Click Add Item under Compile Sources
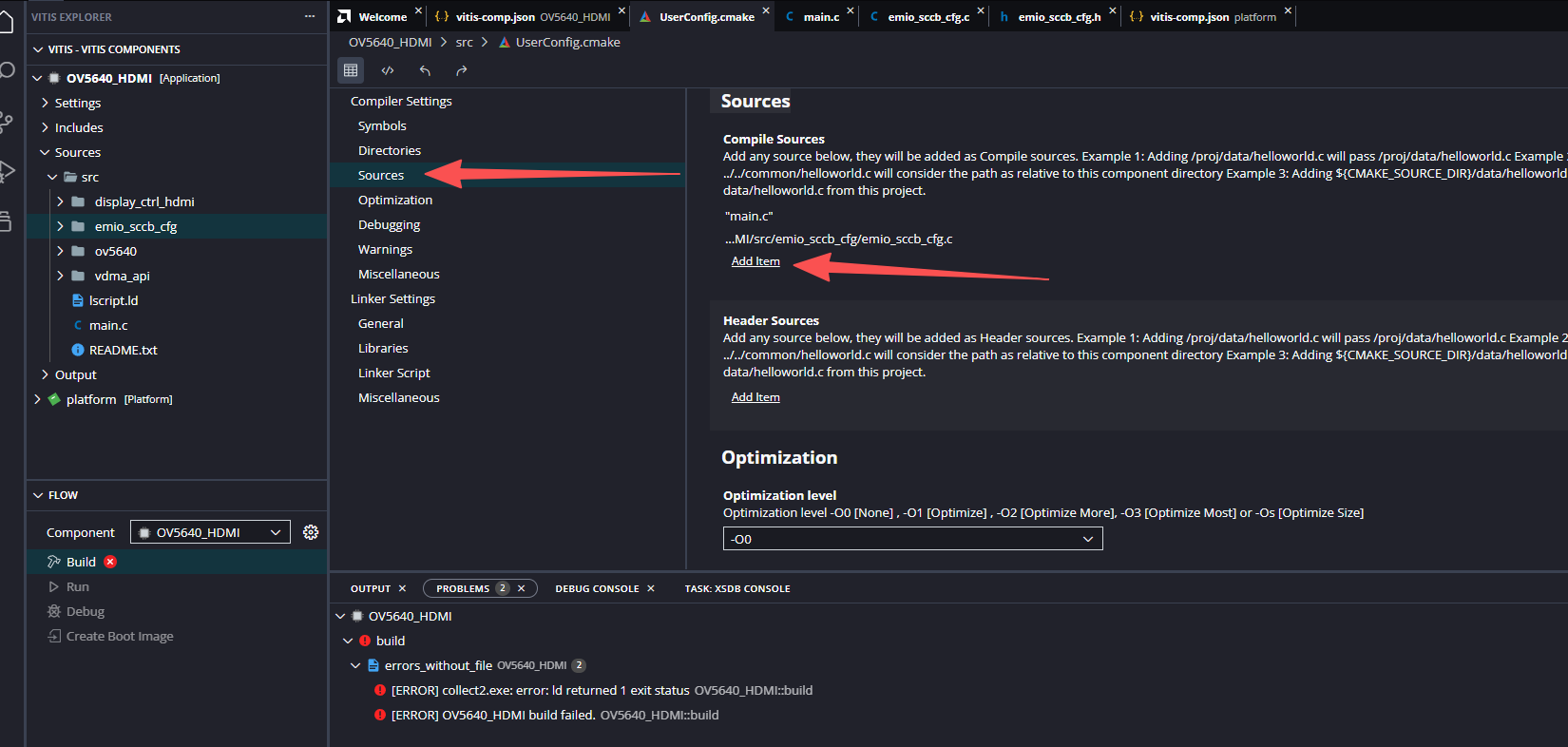 tap(755, 261)
